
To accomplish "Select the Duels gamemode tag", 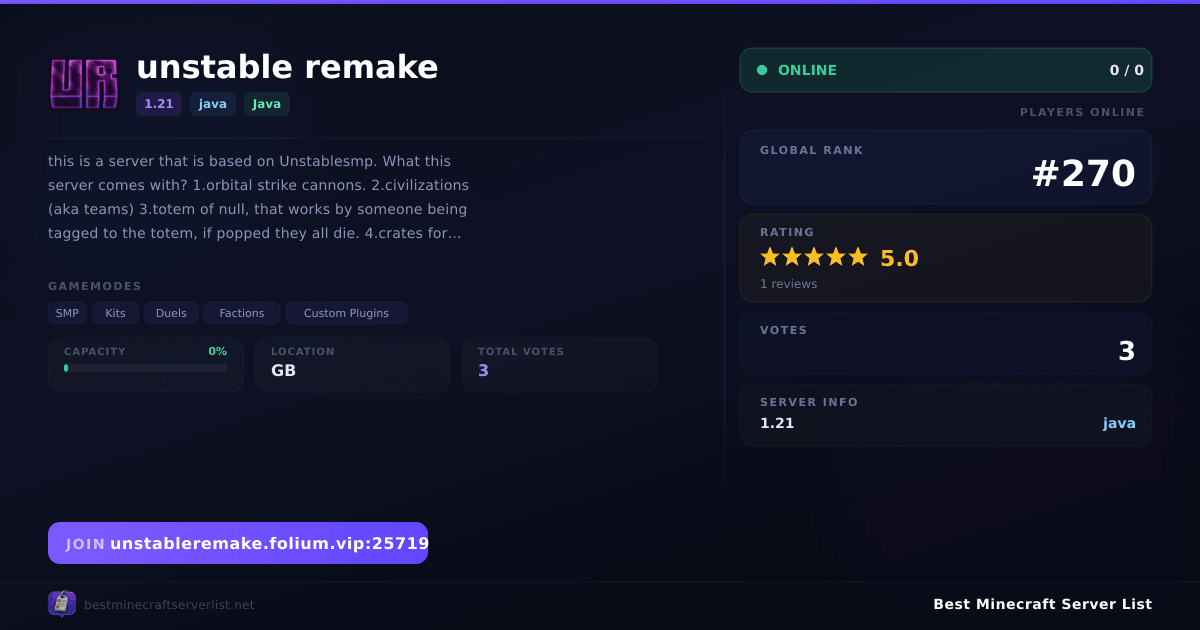I will (x=172, y=313).
